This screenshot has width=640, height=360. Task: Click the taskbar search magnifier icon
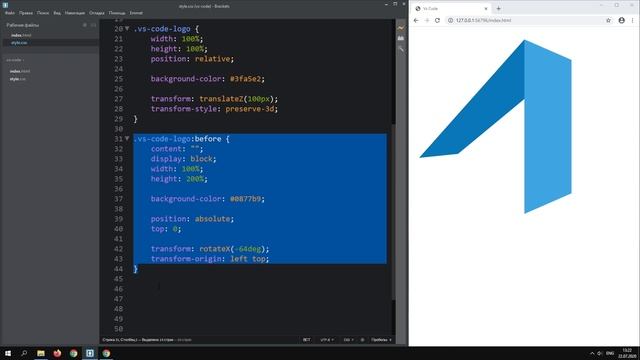click(x=24, y=353)
